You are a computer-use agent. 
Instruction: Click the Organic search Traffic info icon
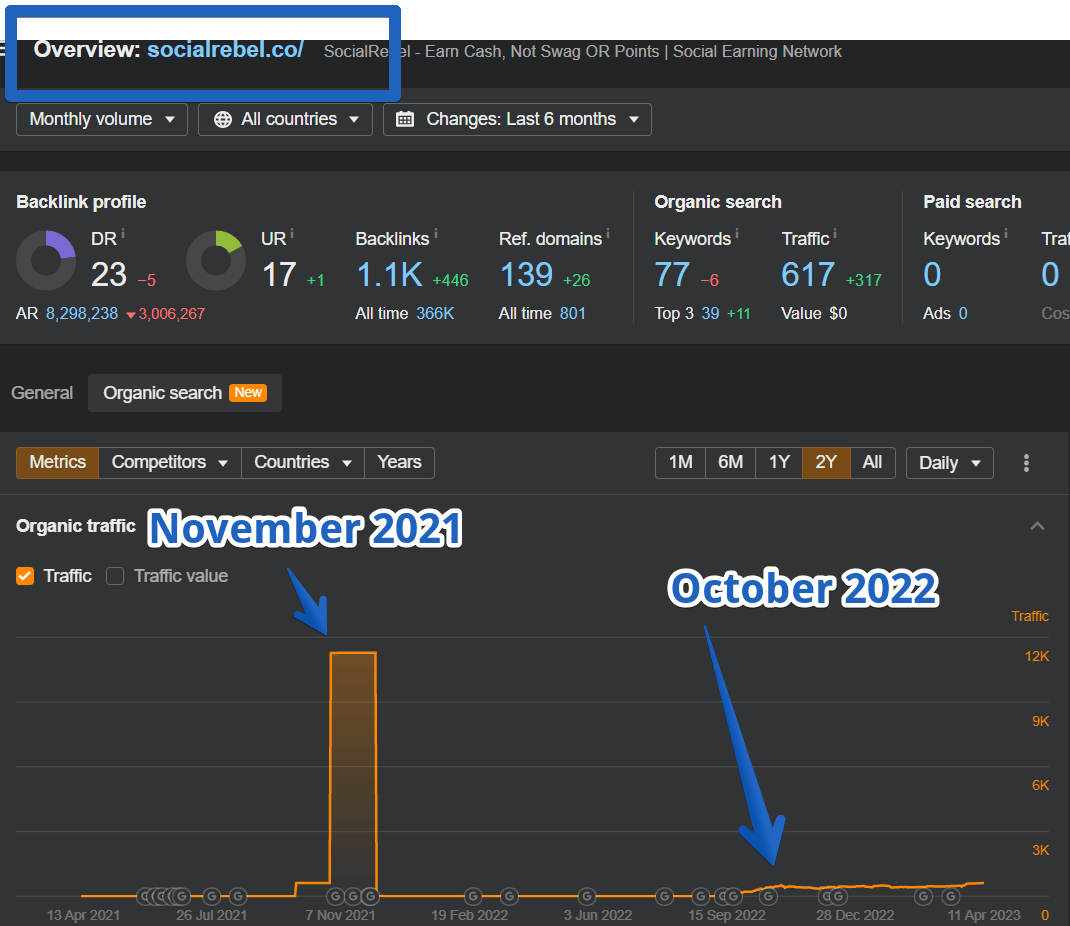[x=835, y=234]
